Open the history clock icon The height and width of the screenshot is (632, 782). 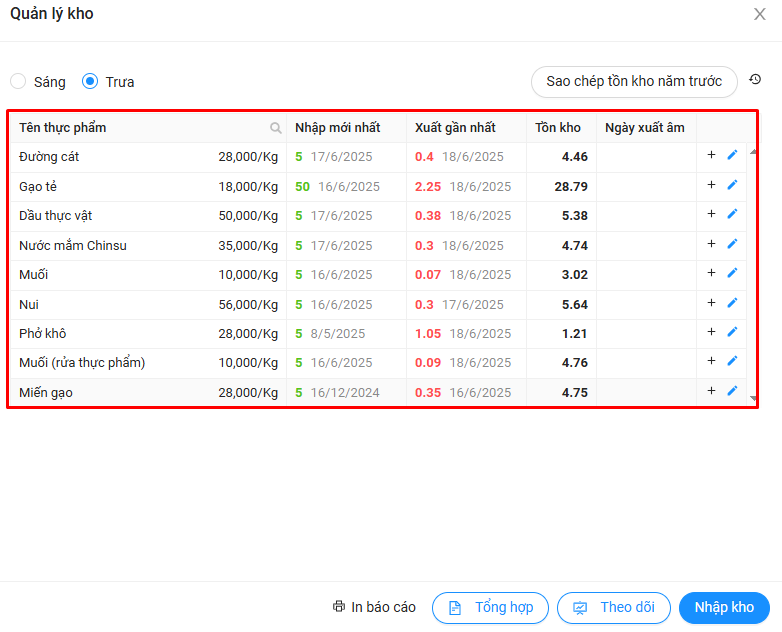tap(755, 80)
